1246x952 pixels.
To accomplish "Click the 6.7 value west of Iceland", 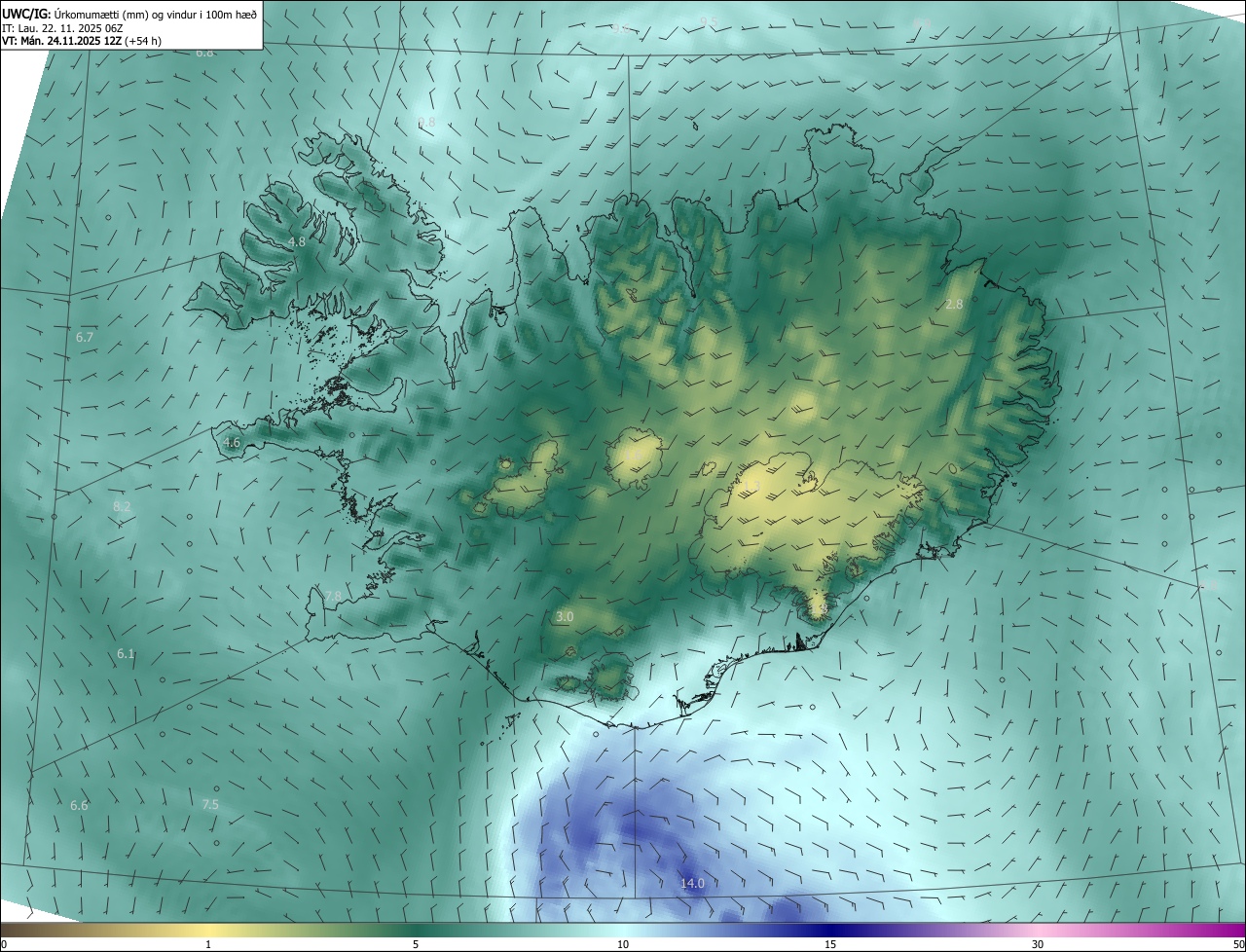I will pos(85,337).
